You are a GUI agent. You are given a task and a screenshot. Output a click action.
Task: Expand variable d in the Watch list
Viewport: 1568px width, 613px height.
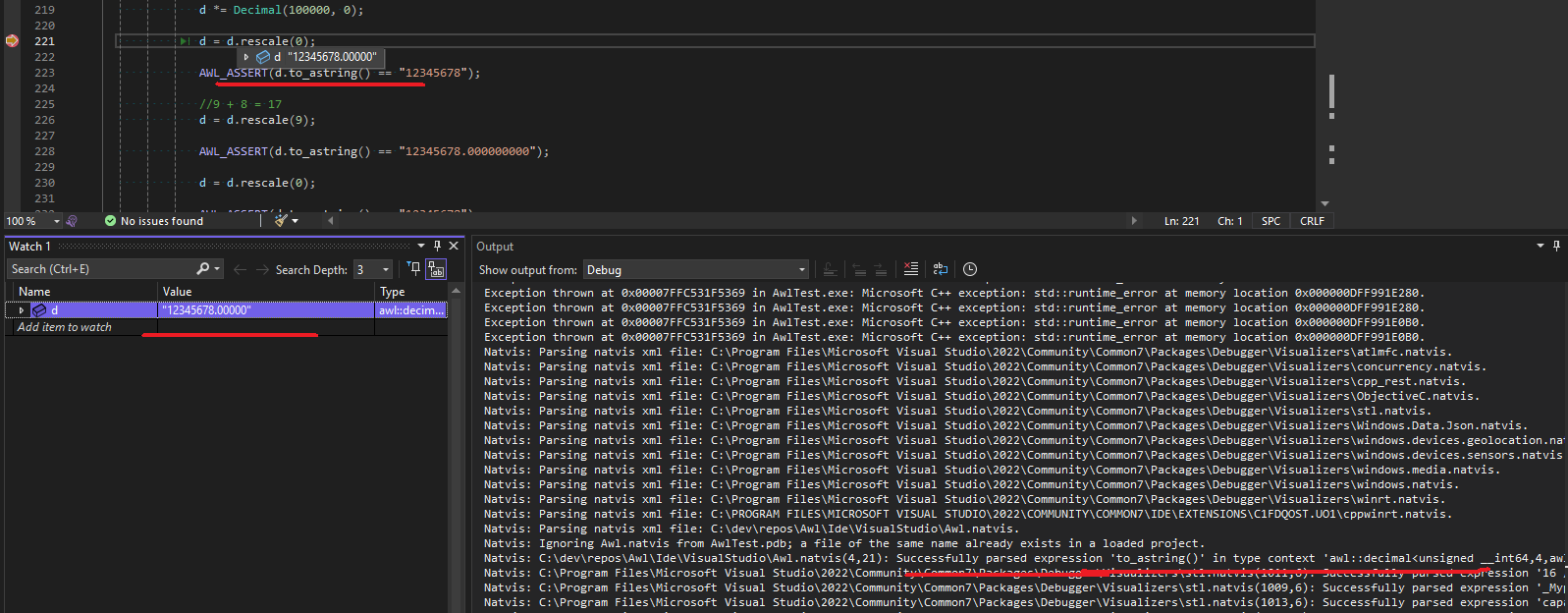coord(21,310)
